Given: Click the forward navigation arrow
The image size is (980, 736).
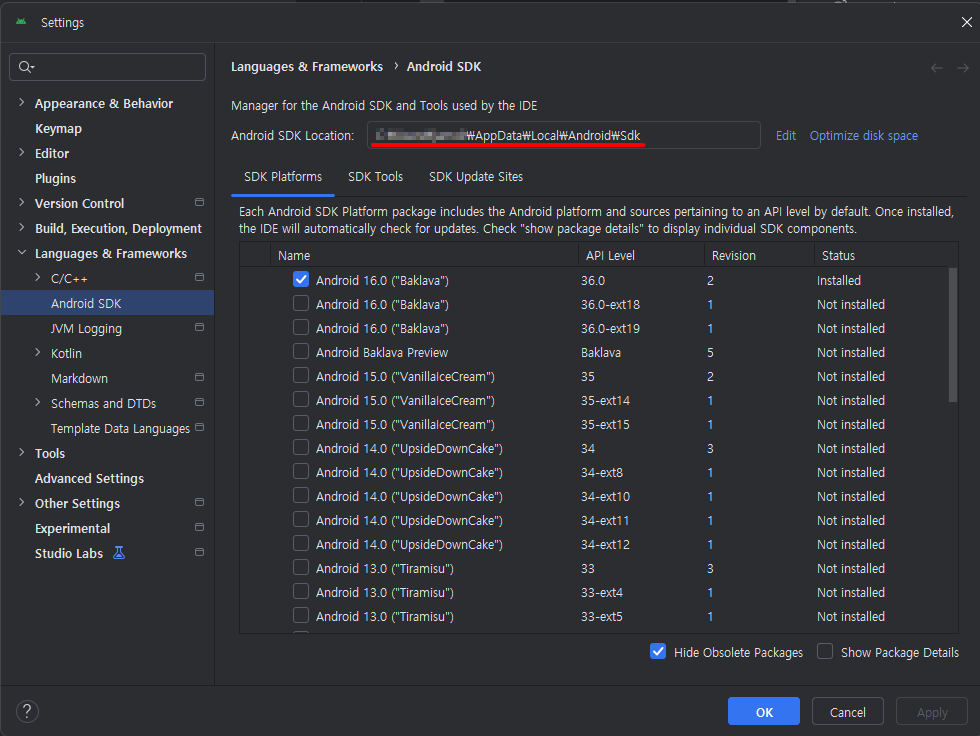Looking at the screenshot, I should tap(962, 67).
